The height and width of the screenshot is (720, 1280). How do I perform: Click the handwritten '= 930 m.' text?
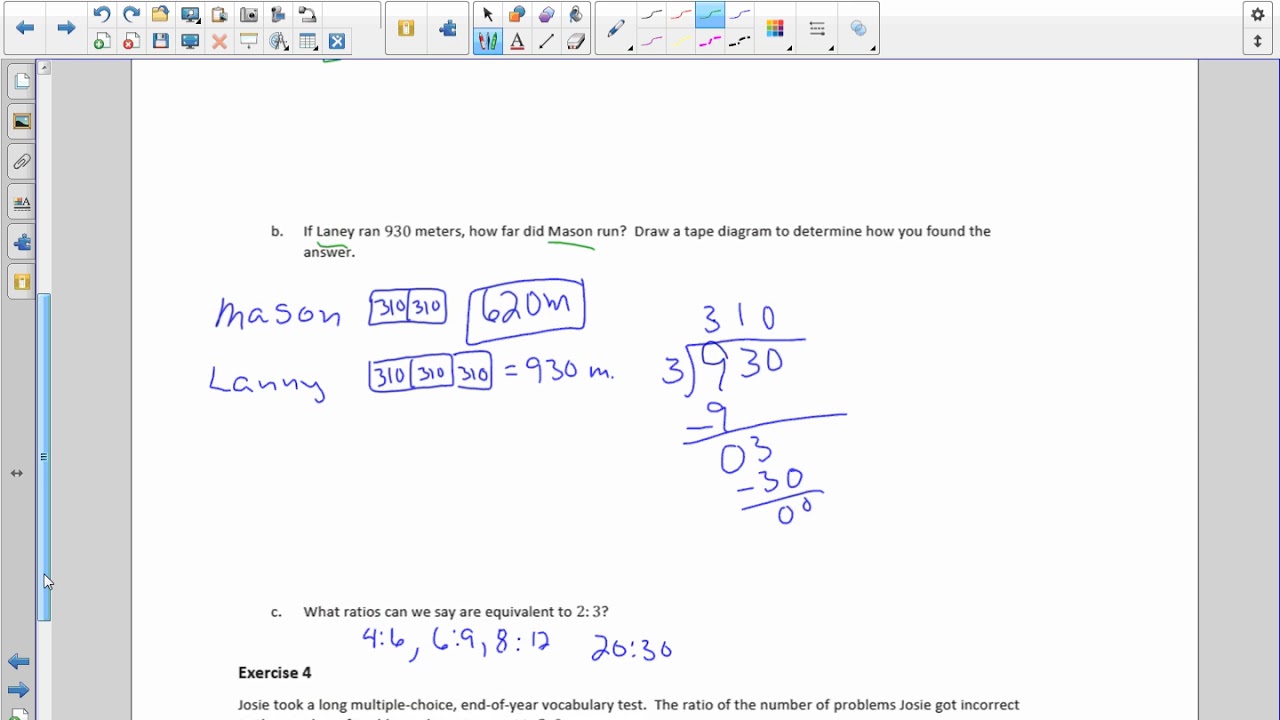[559, 371]
